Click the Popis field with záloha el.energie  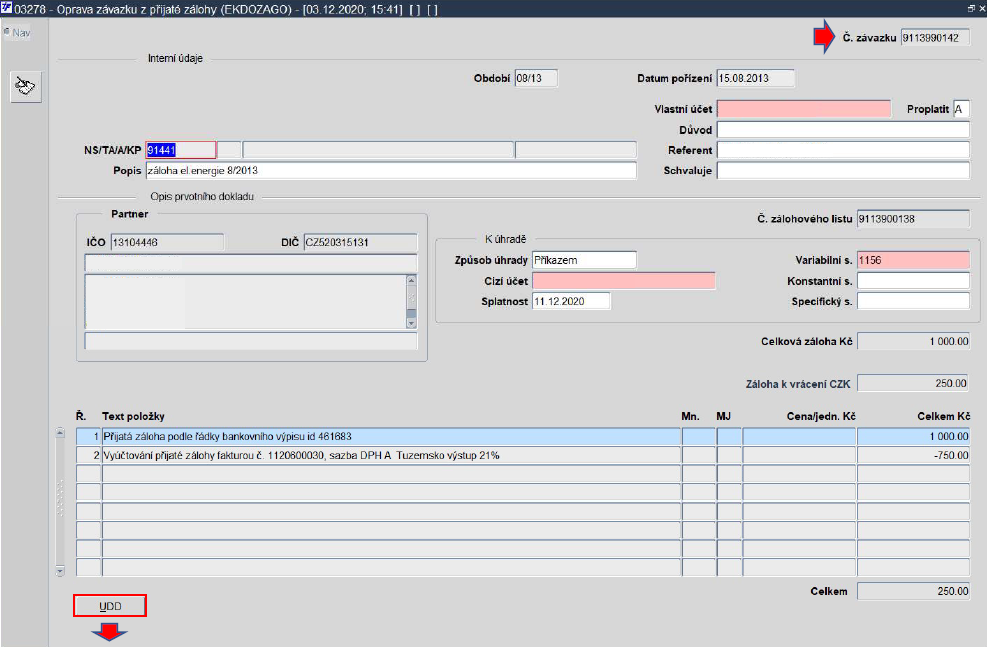coord(390,170)
